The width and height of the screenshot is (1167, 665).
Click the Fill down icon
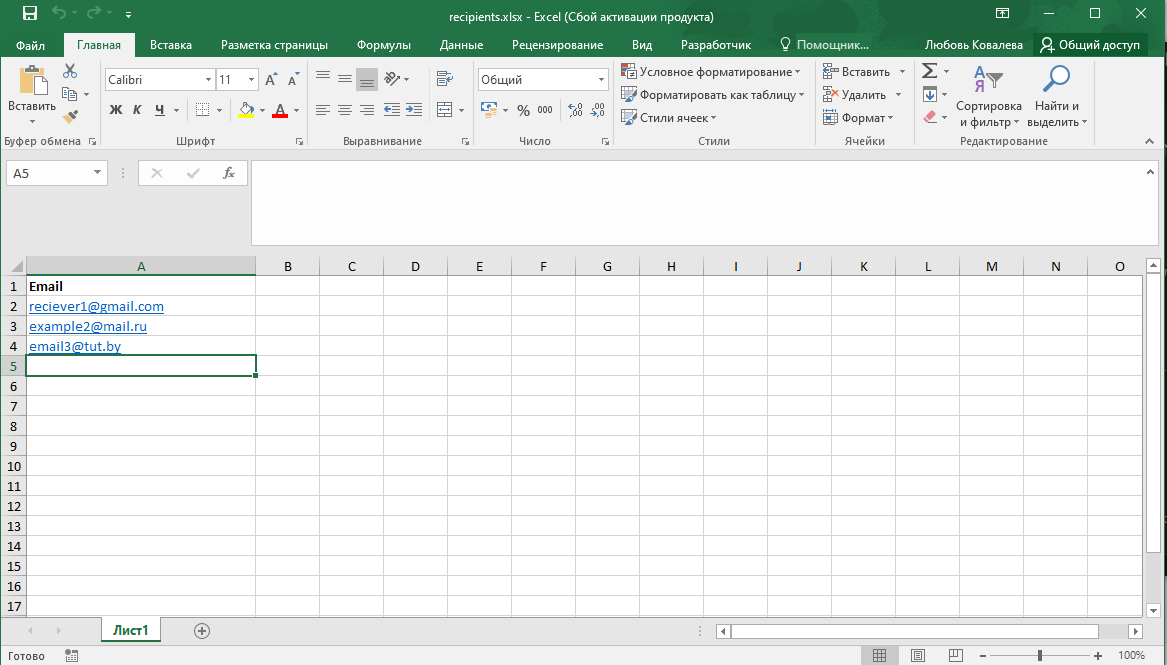click(930, 94)
